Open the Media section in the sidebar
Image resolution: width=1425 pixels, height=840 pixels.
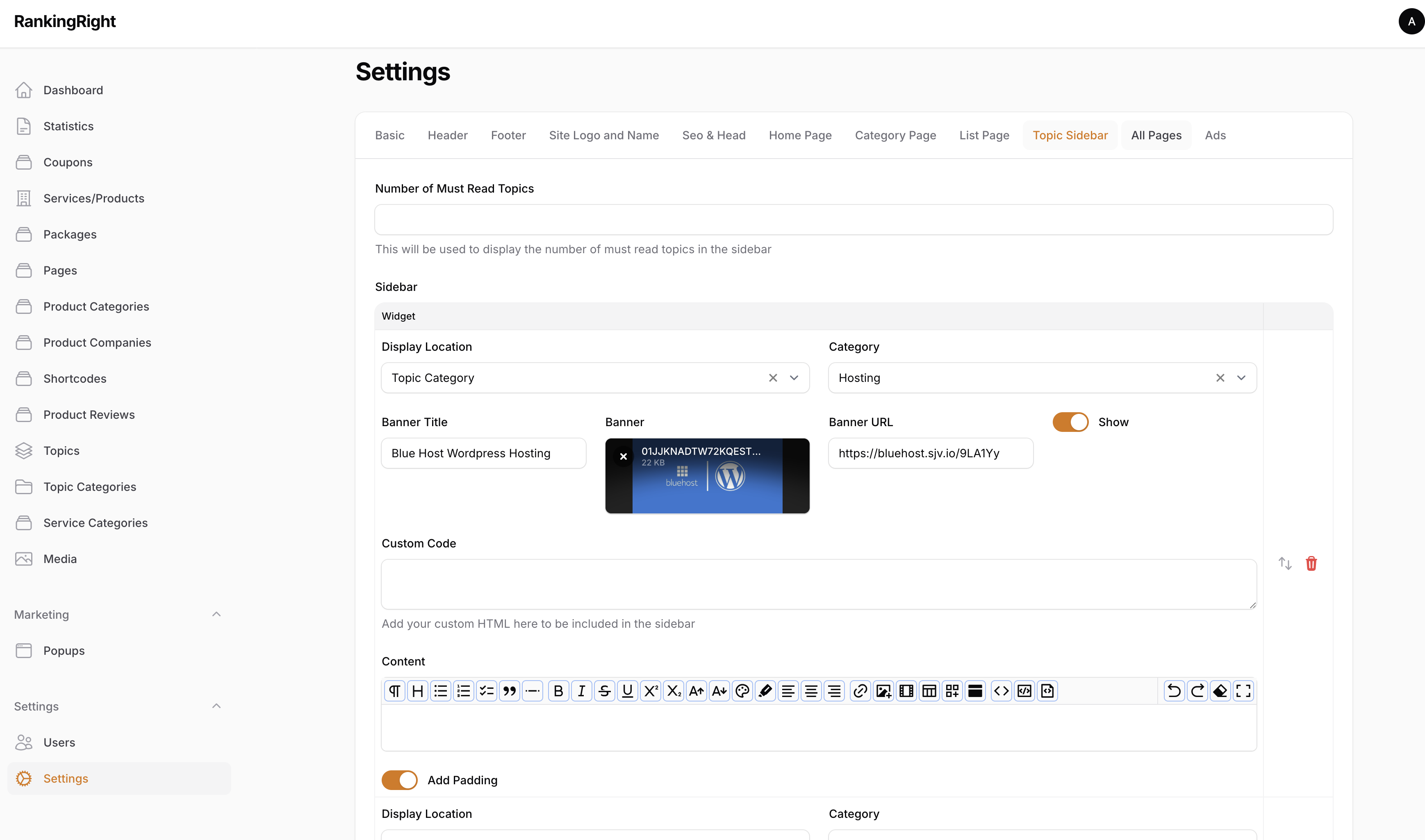(x=60, y=558)
